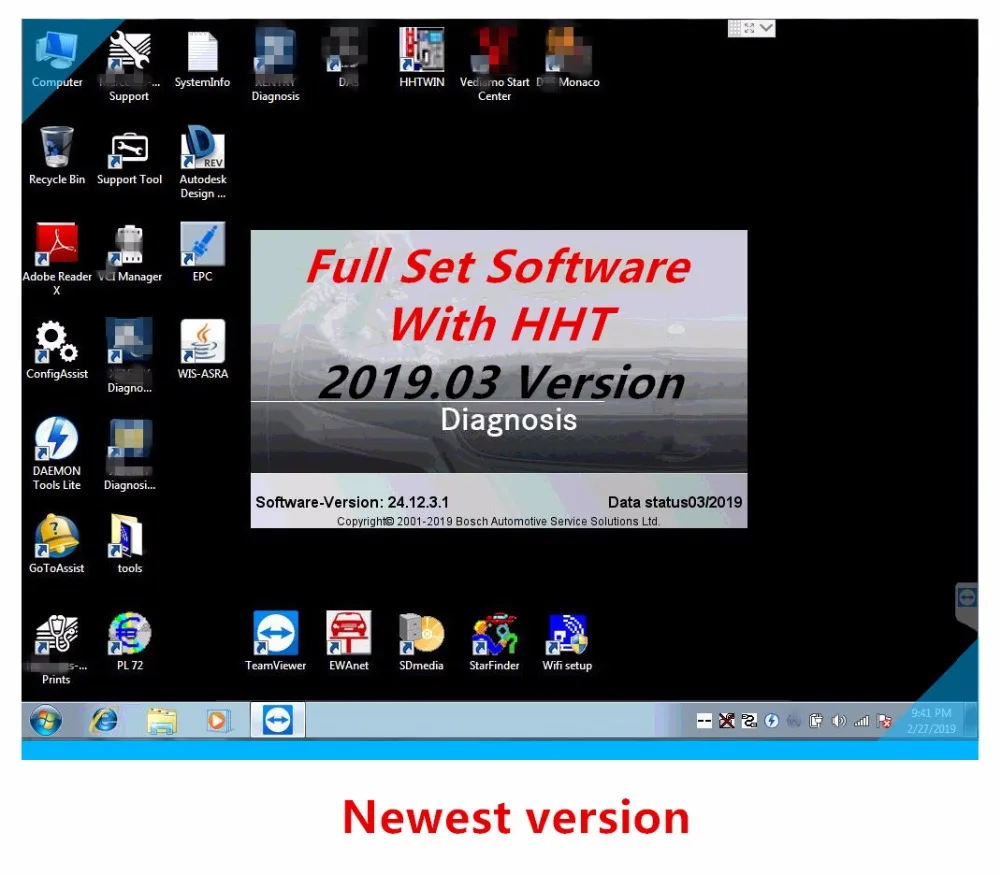This screenshot has height=875, width=1000.
Task: Launch the VCI Manager shortcut
Action: pos(129,253)
